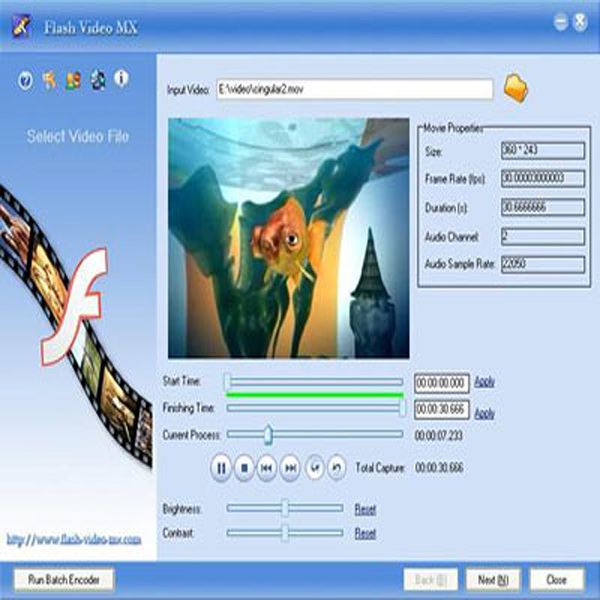Click the two-people users icon
Image resolution: width=600 pixels, height=600 pixels.
[x=73, y=80]
